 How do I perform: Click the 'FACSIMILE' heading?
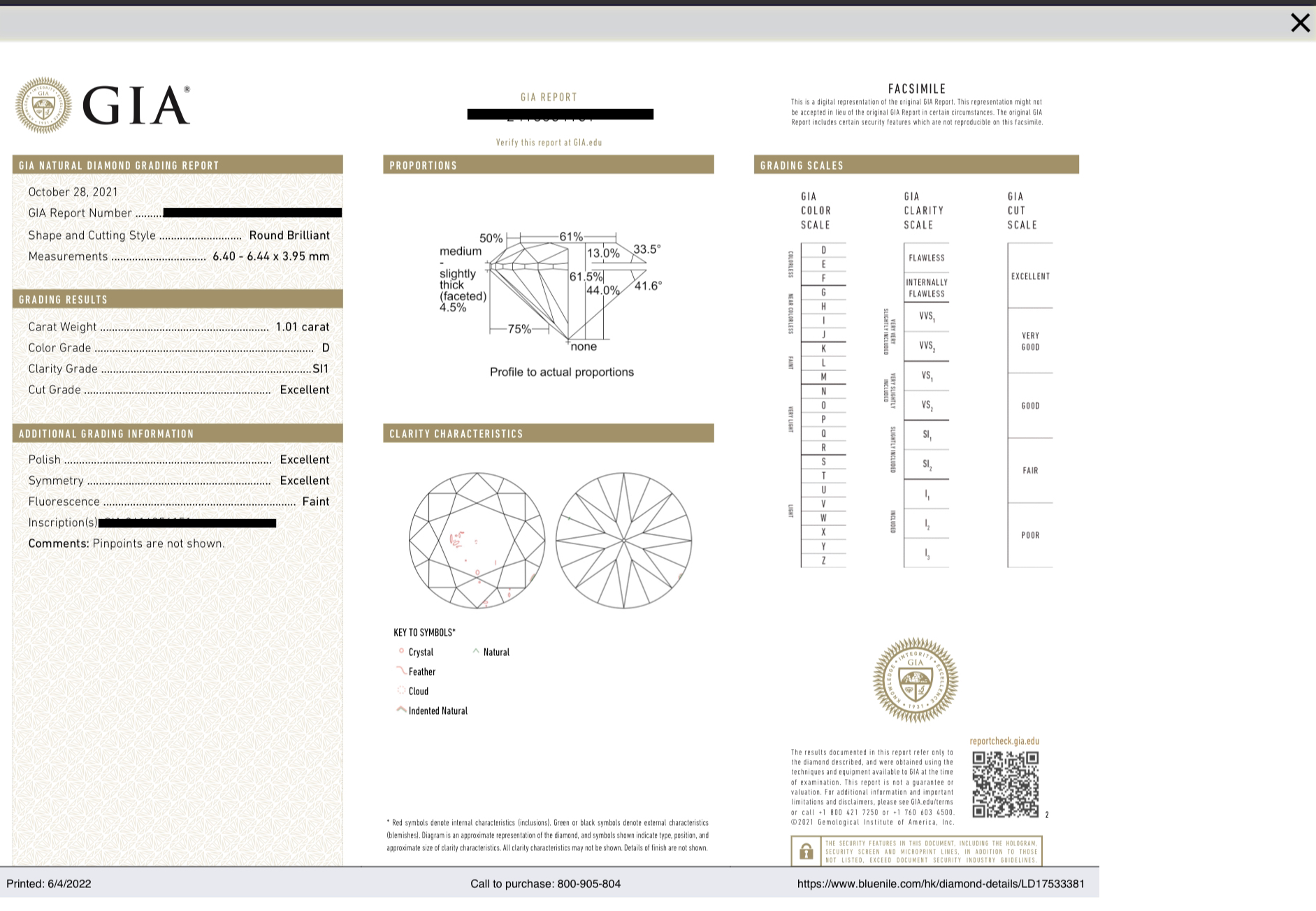click(x=916, y=89)
